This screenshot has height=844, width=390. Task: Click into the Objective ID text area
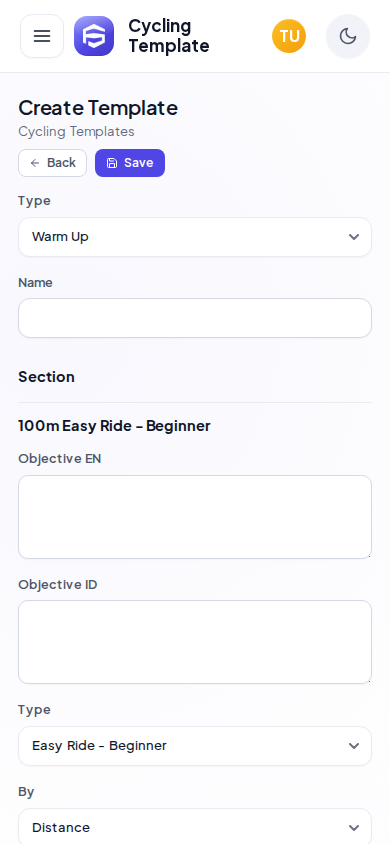pyautogui.click(x=195, y=642)
